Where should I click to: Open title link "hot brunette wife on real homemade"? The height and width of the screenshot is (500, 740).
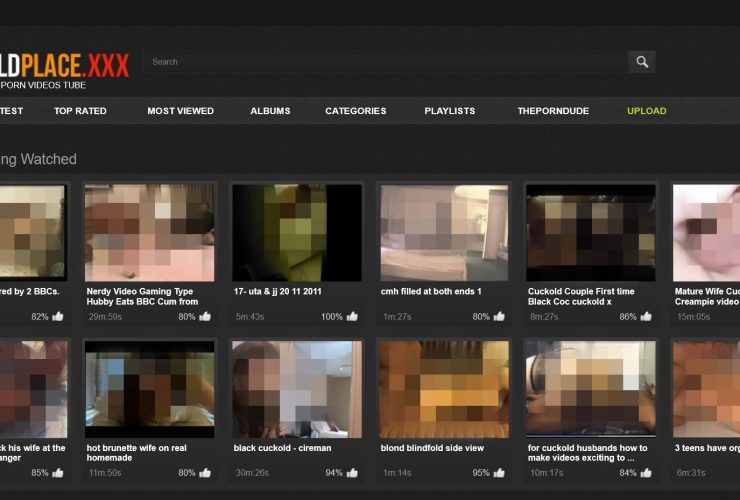coord(136,453)
